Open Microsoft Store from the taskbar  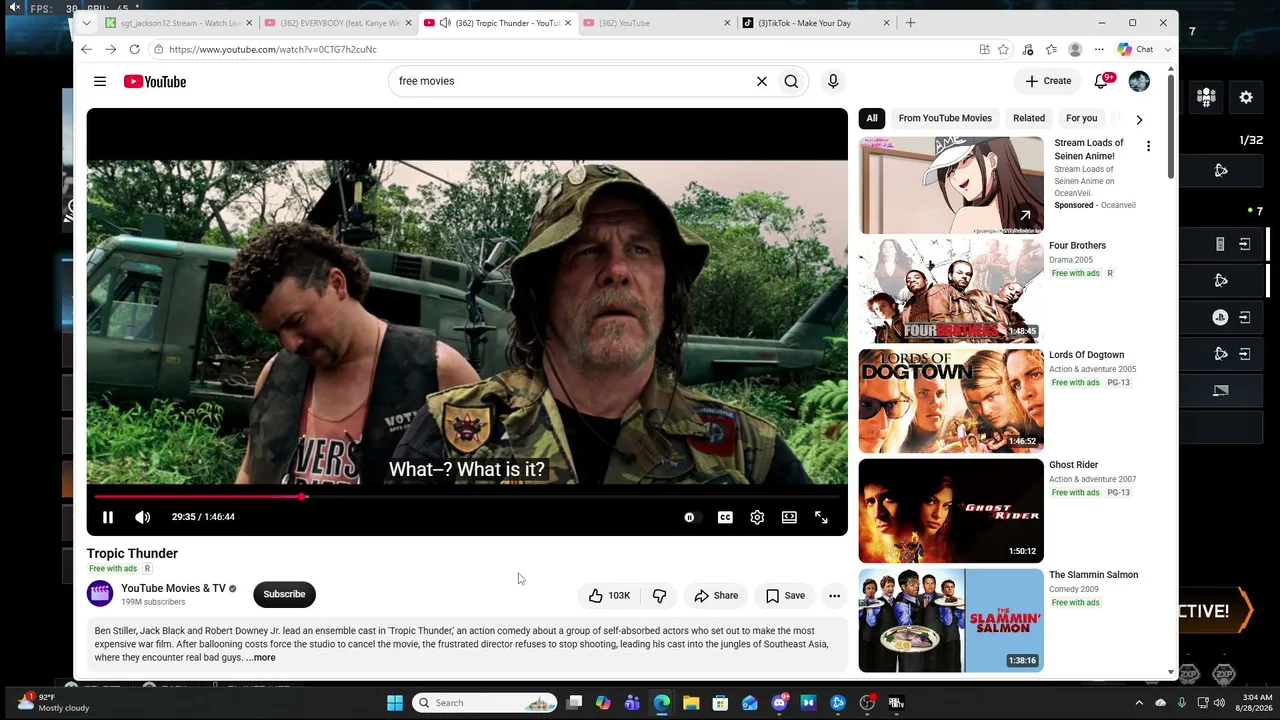point(720,703)
